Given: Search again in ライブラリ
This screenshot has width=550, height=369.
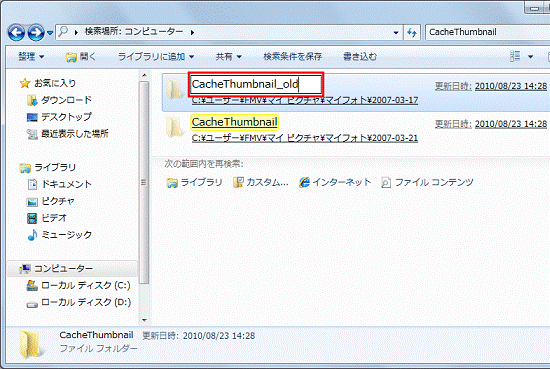Looking at the screenshot, I should (x=194, y=182).
